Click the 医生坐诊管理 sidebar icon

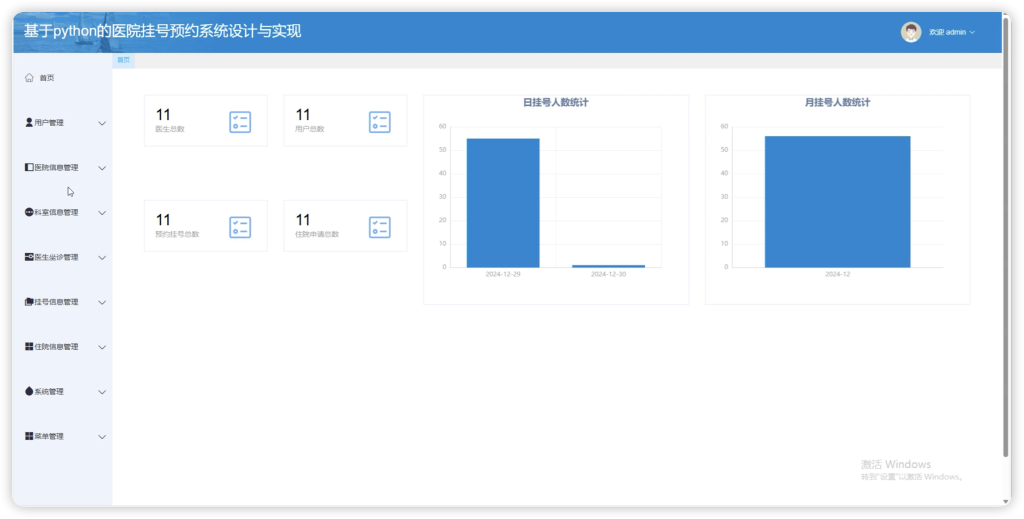click(29, 257)
